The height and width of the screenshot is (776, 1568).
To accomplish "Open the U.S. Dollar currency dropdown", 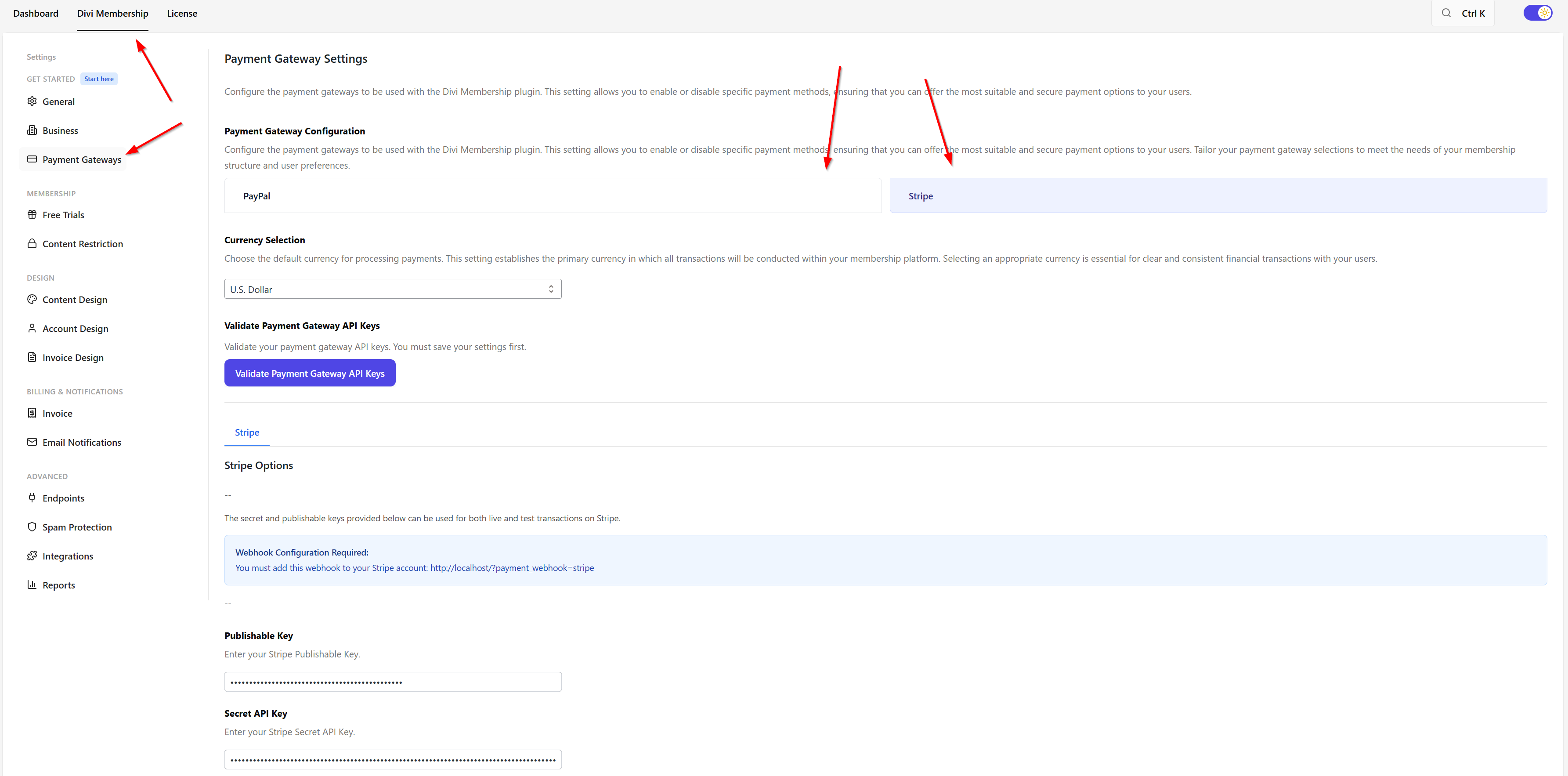I will point(392,289).
